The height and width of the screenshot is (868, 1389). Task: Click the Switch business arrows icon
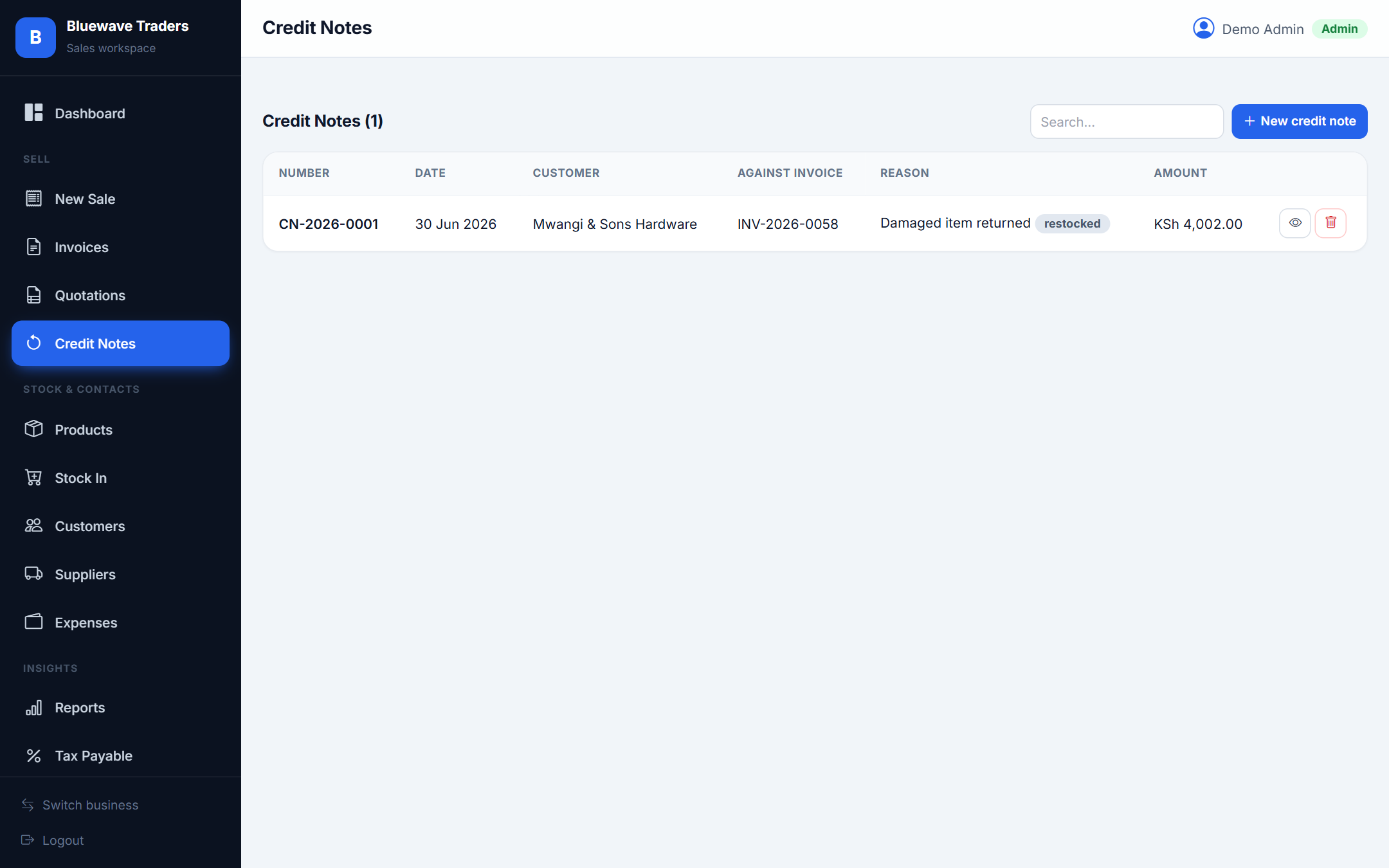pos(28,805)
